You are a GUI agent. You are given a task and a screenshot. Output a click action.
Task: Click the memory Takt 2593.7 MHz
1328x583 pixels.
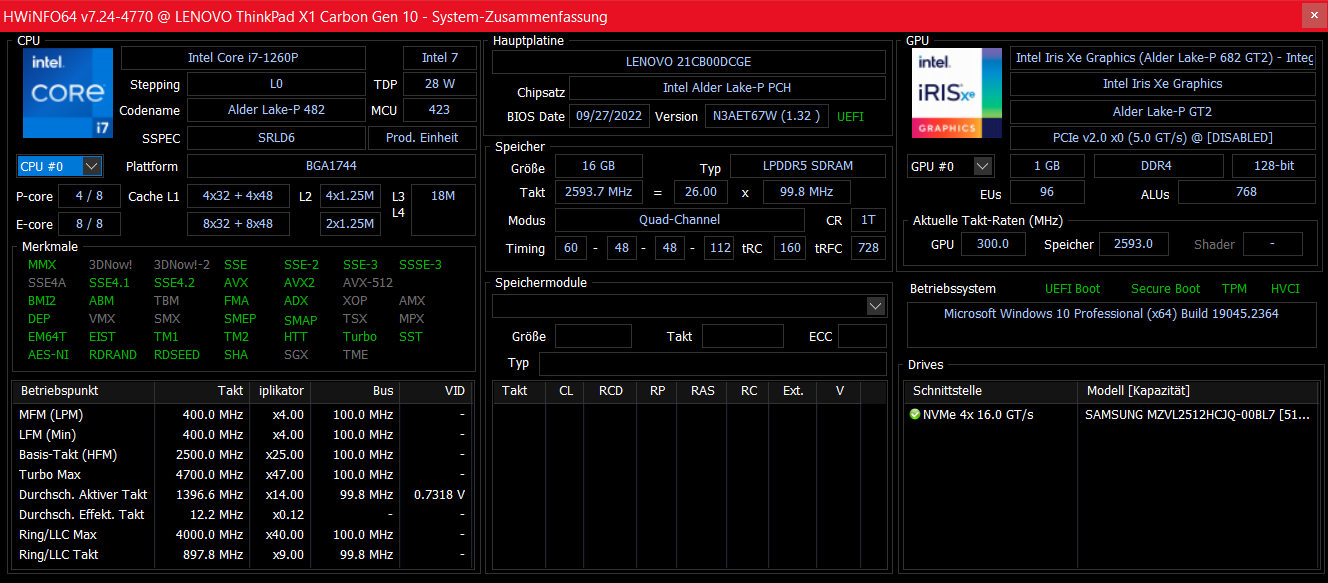tap(598, 192)
